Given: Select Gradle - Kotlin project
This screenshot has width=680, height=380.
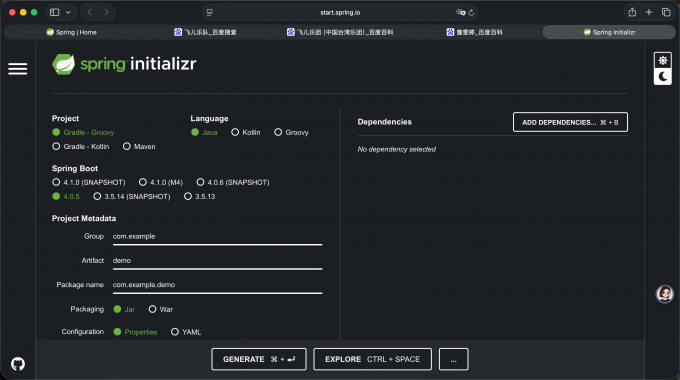Looking at the screenshot, I should 81,147.
